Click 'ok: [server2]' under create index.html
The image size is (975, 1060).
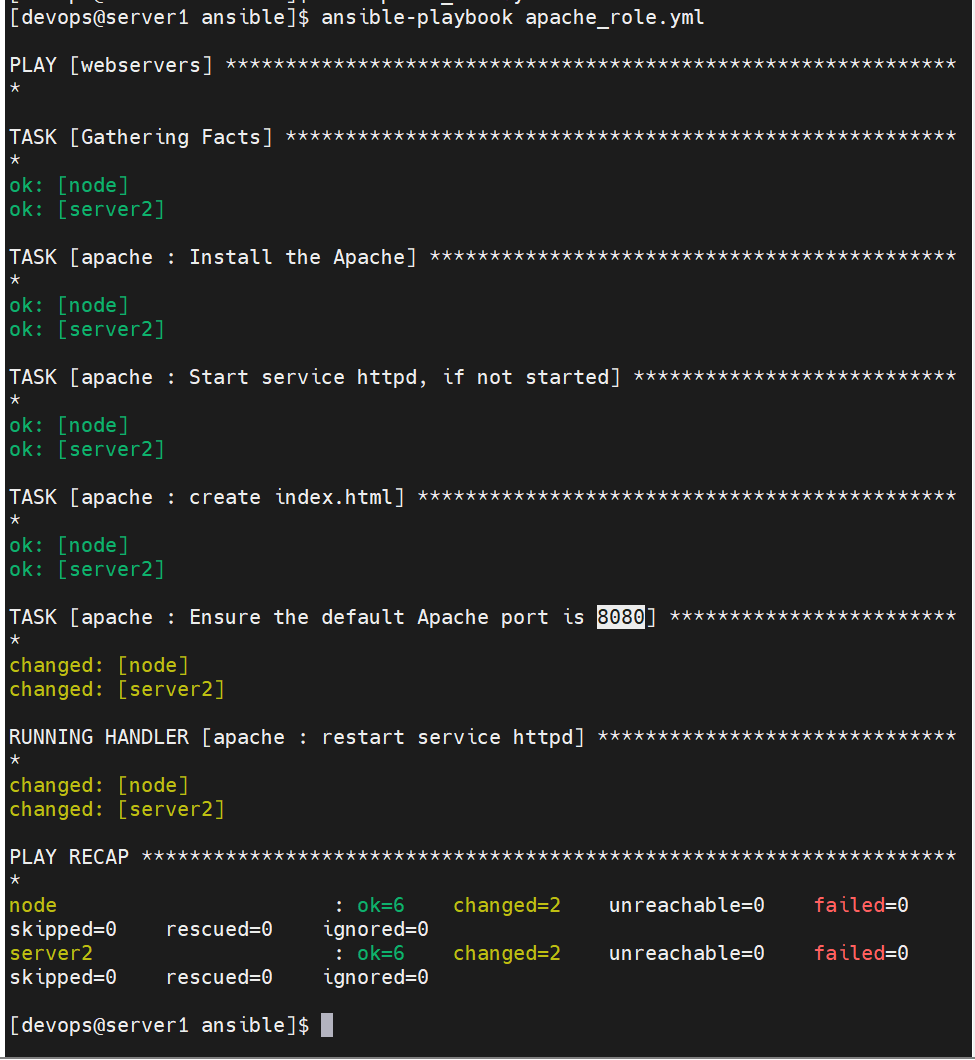(x=87, y=569)
